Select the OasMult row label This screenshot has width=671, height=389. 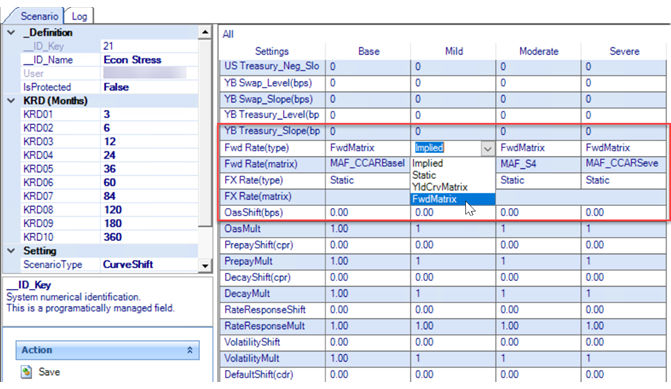pyautogui.click(x=242, y=229)
